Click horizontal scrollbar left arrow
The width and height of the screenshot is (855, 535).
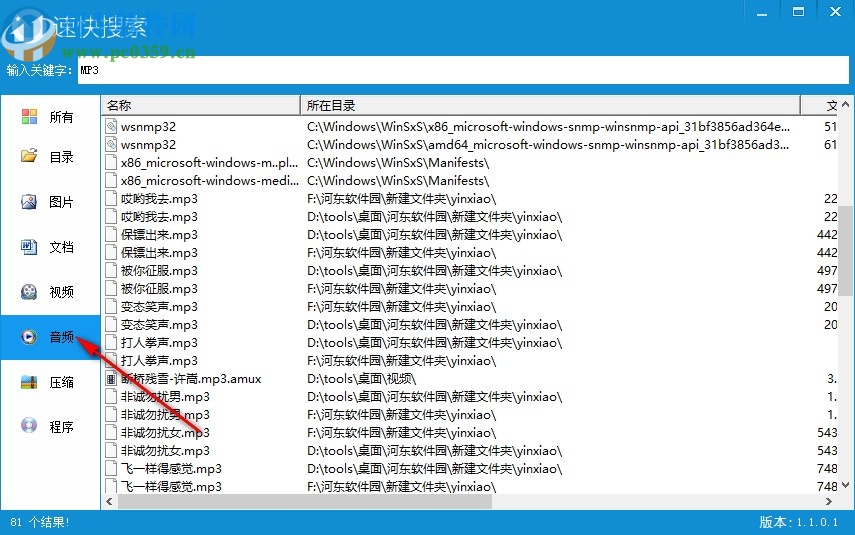pos(109,501)
